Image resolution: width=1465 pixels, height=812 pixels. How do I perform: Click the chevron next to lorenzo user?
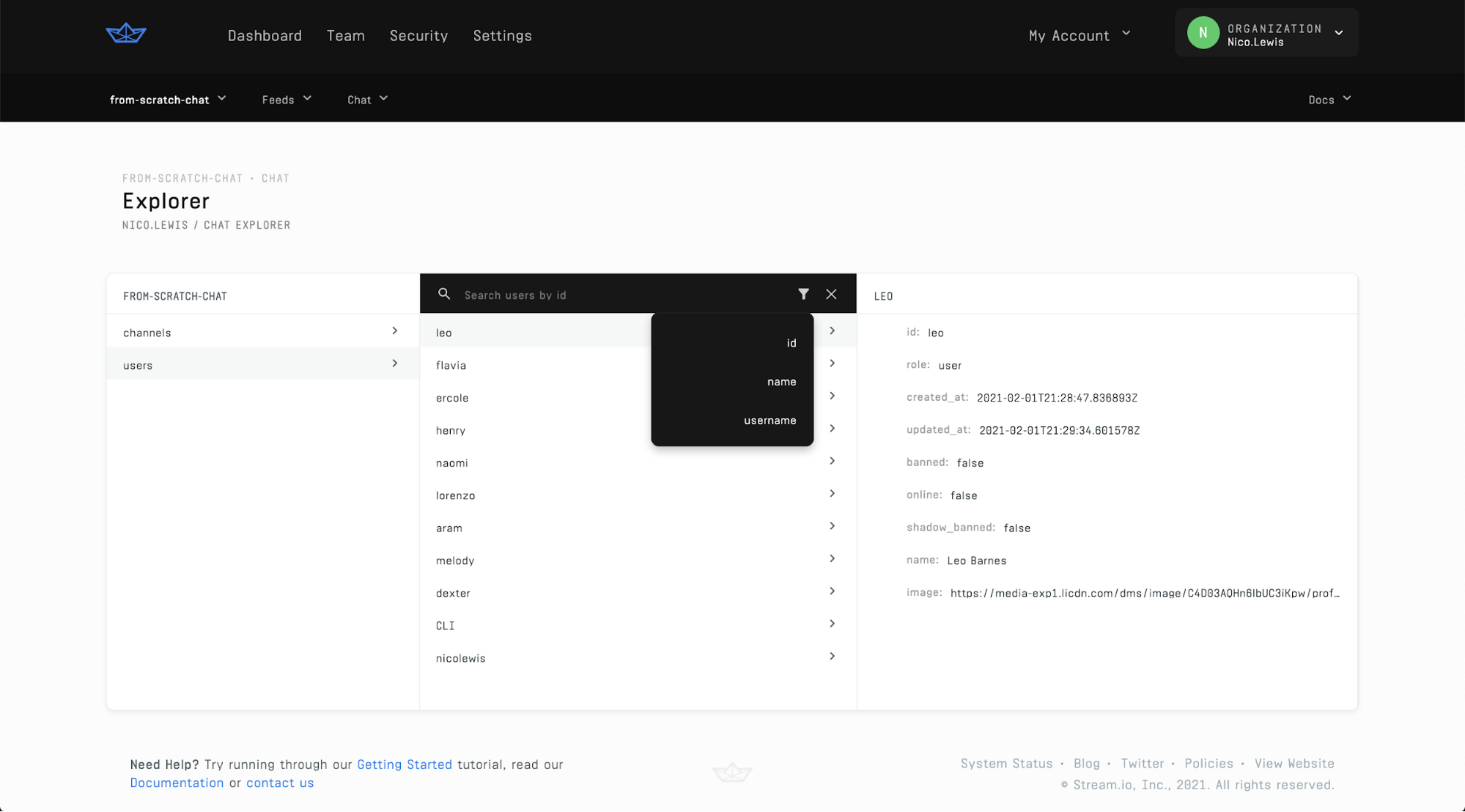coord(832,494)
